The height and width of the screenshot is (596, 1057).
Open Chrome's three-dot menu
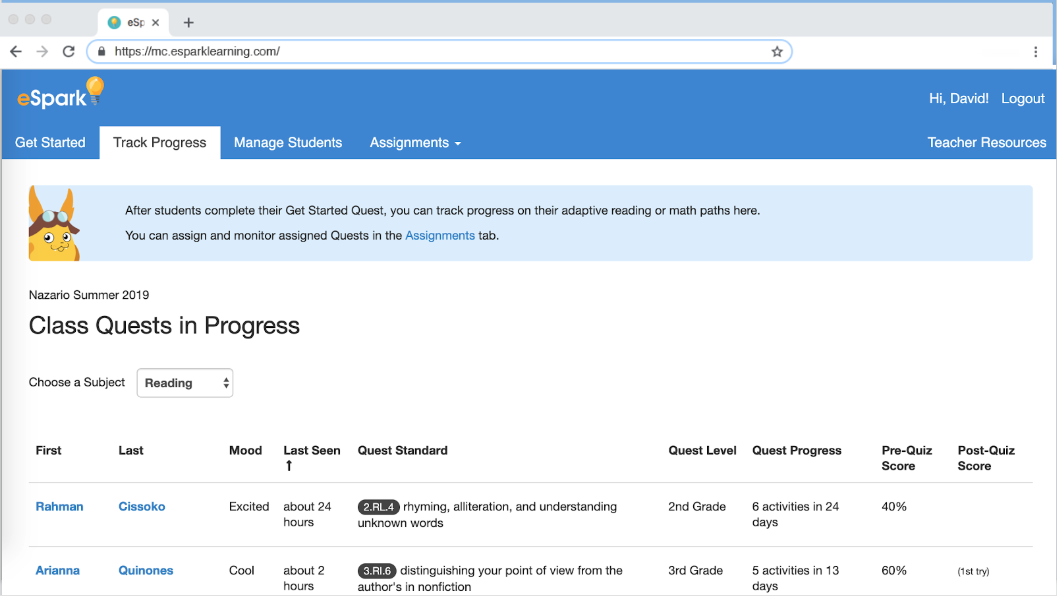1036,50
